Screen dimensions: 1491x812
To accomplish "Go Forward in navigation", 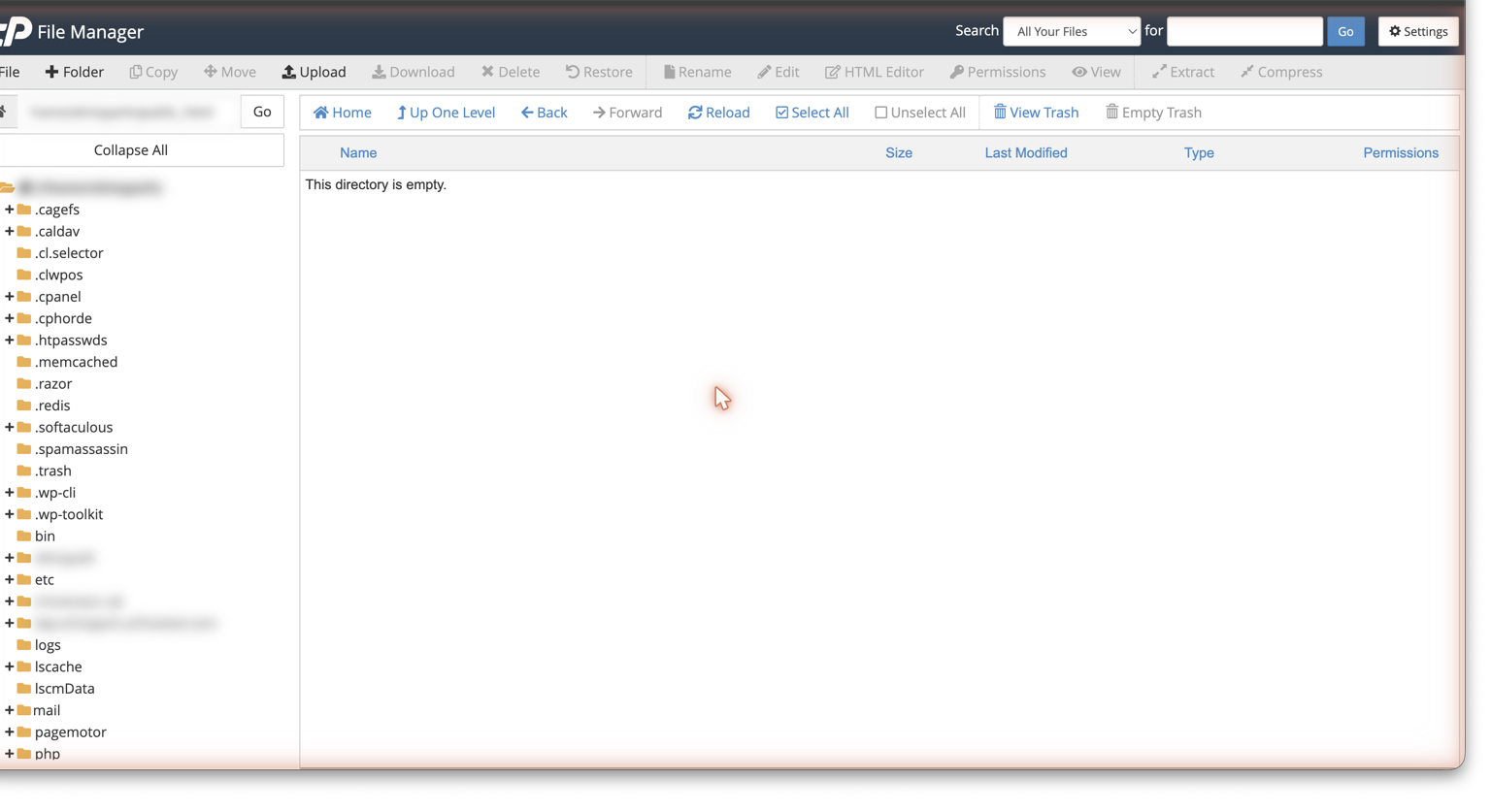I will point(627,113).
